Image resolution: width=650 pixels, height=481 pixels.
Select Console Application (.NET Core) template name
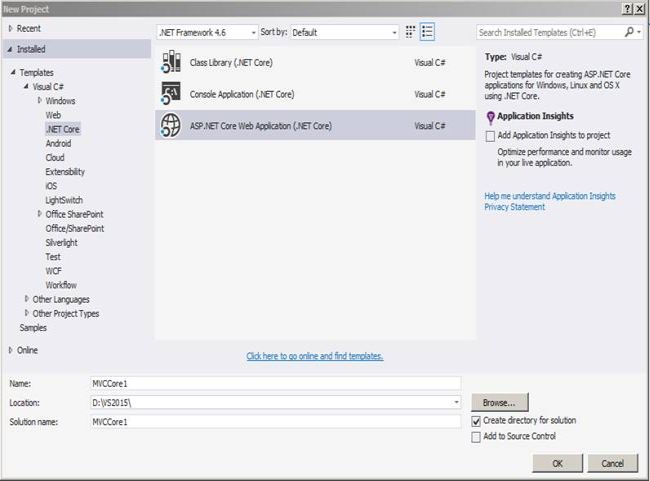click(x=242, y=94)
